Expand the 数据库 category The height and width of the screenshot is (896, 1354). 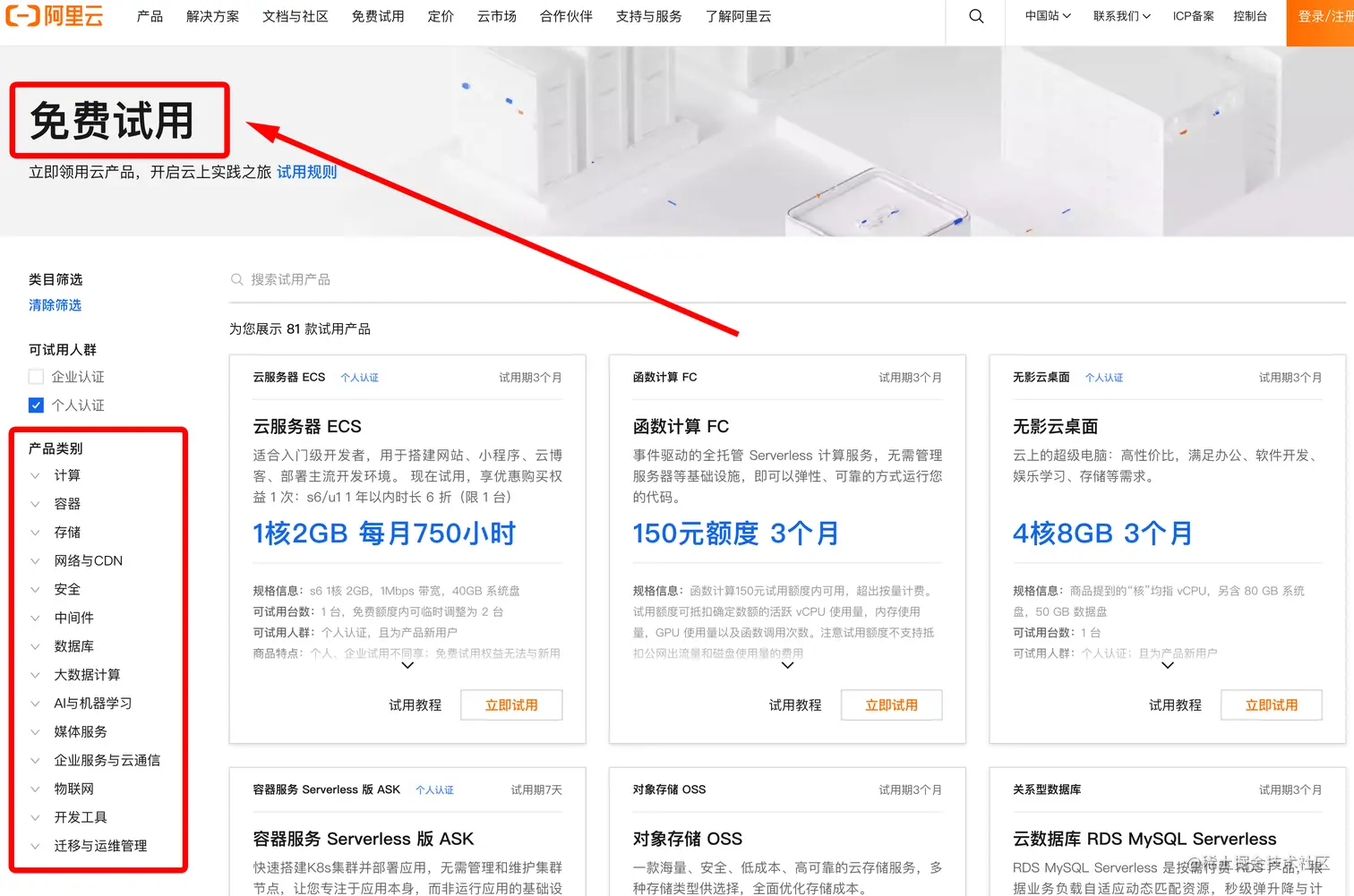tap(36, 646)
